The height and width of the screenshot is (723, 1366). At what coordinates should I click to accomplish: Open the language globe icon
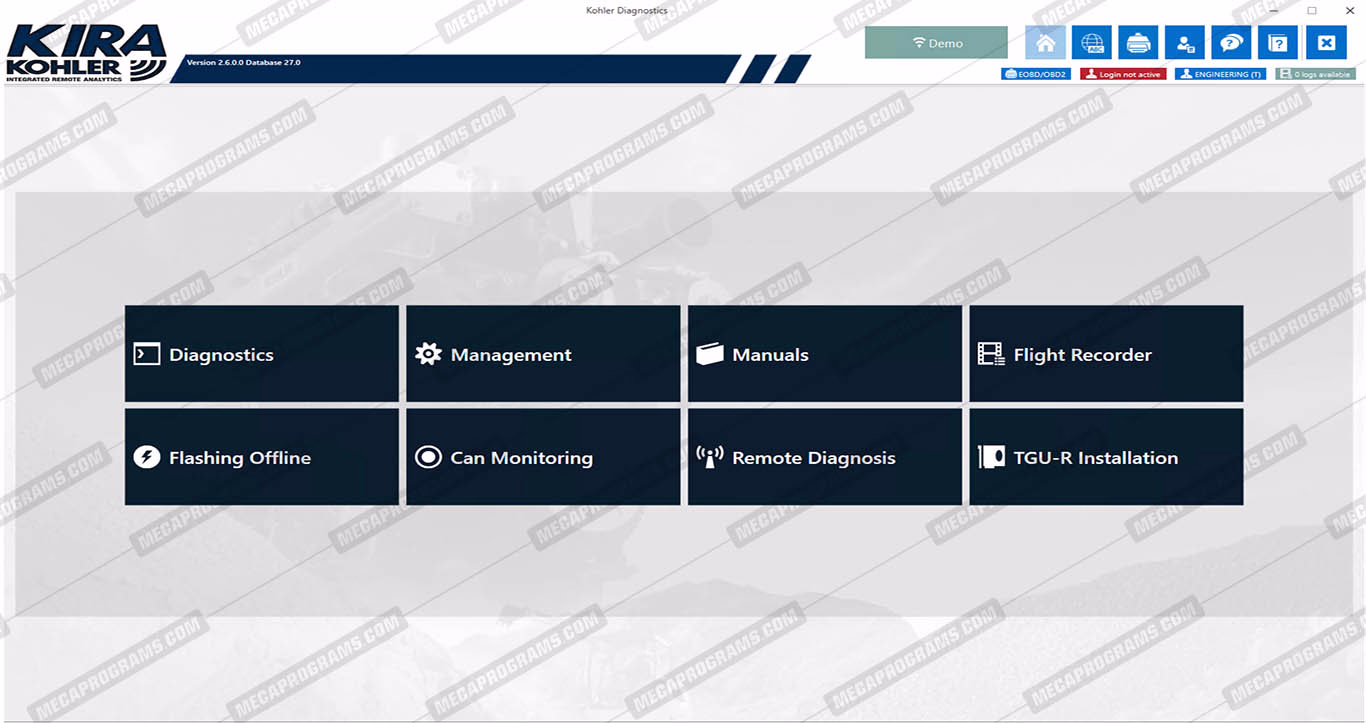pyautogui.click(x=1091, y=43)
